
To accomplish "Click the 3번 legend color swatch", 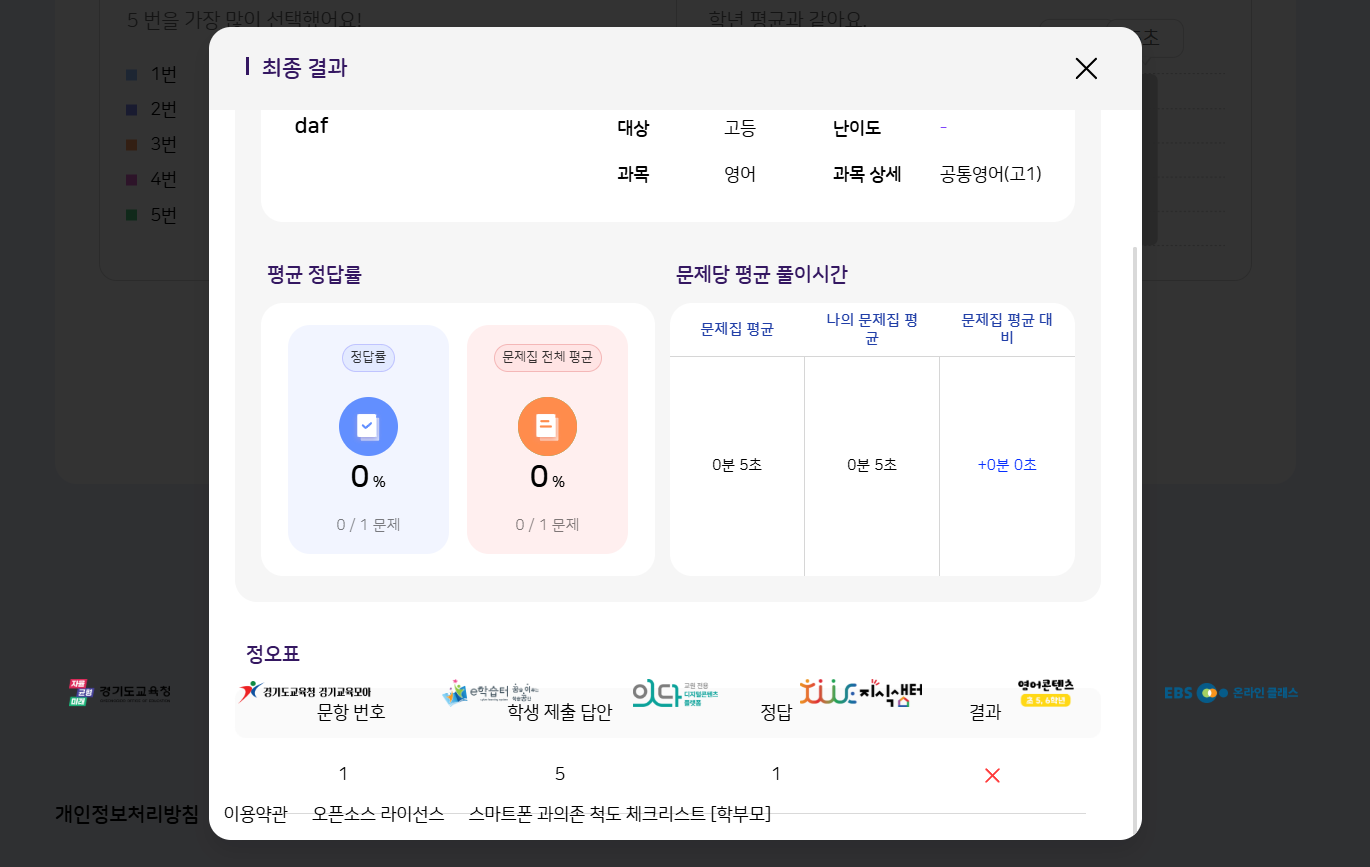I will [x=132, y=145].
